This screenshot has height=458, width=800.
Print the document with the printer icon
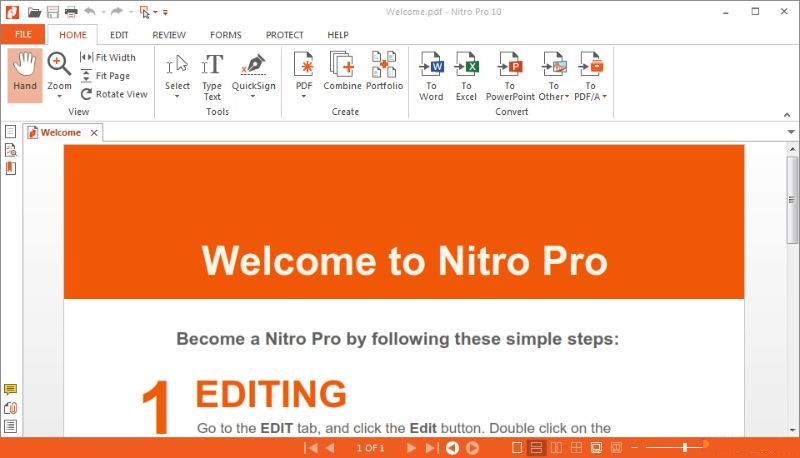pyautogui.click(x=71, y=12)
